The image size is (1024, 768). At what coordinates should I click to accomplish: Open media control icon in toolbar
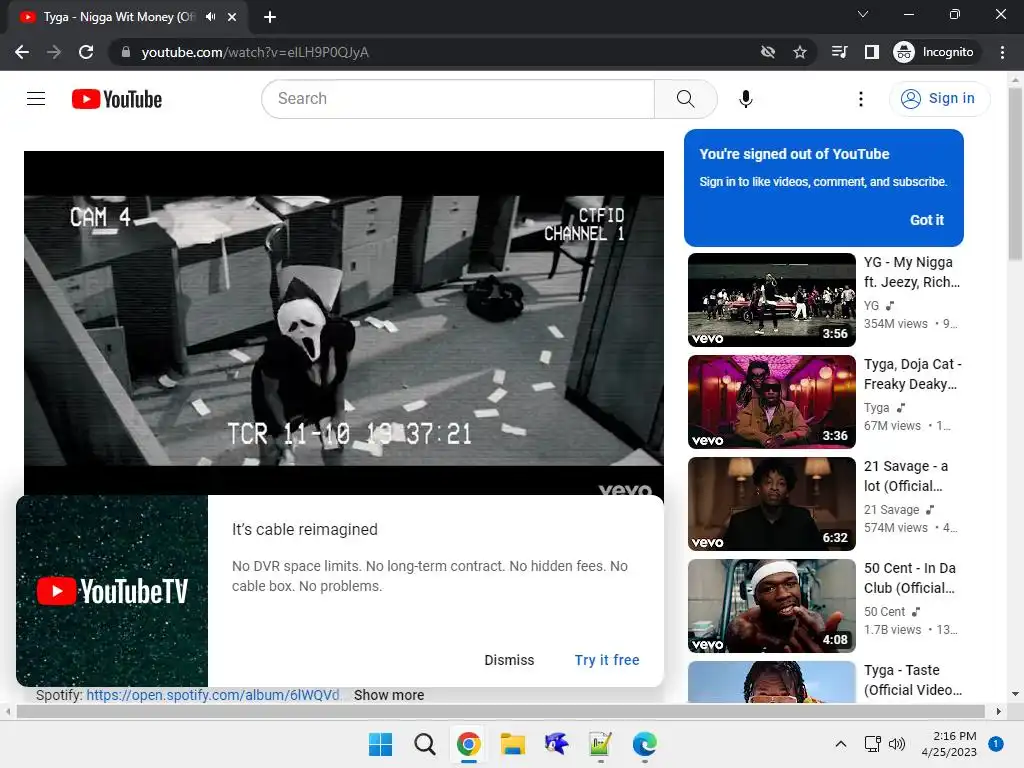pos(840,52)
